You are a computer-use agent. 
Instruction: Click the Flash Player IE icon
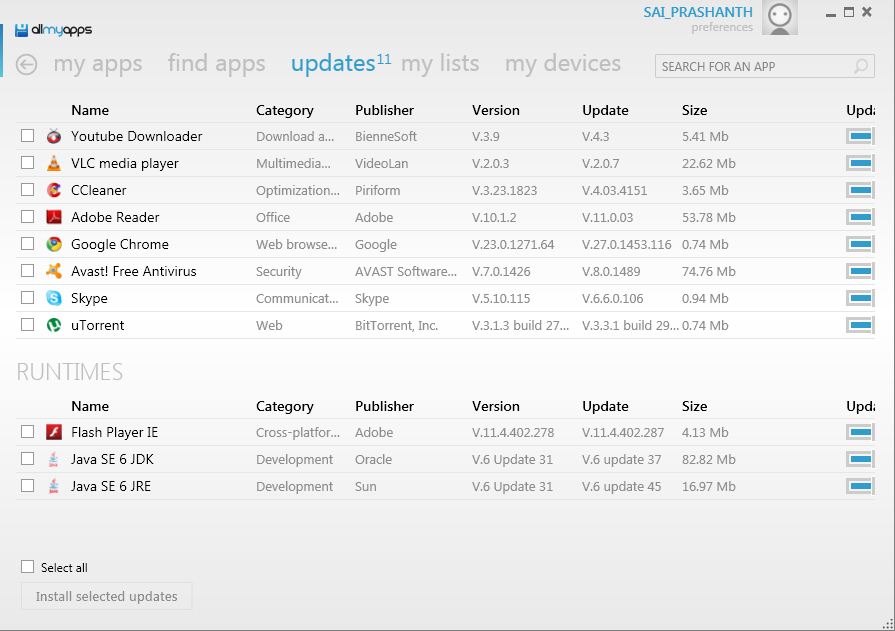[52, 432]
